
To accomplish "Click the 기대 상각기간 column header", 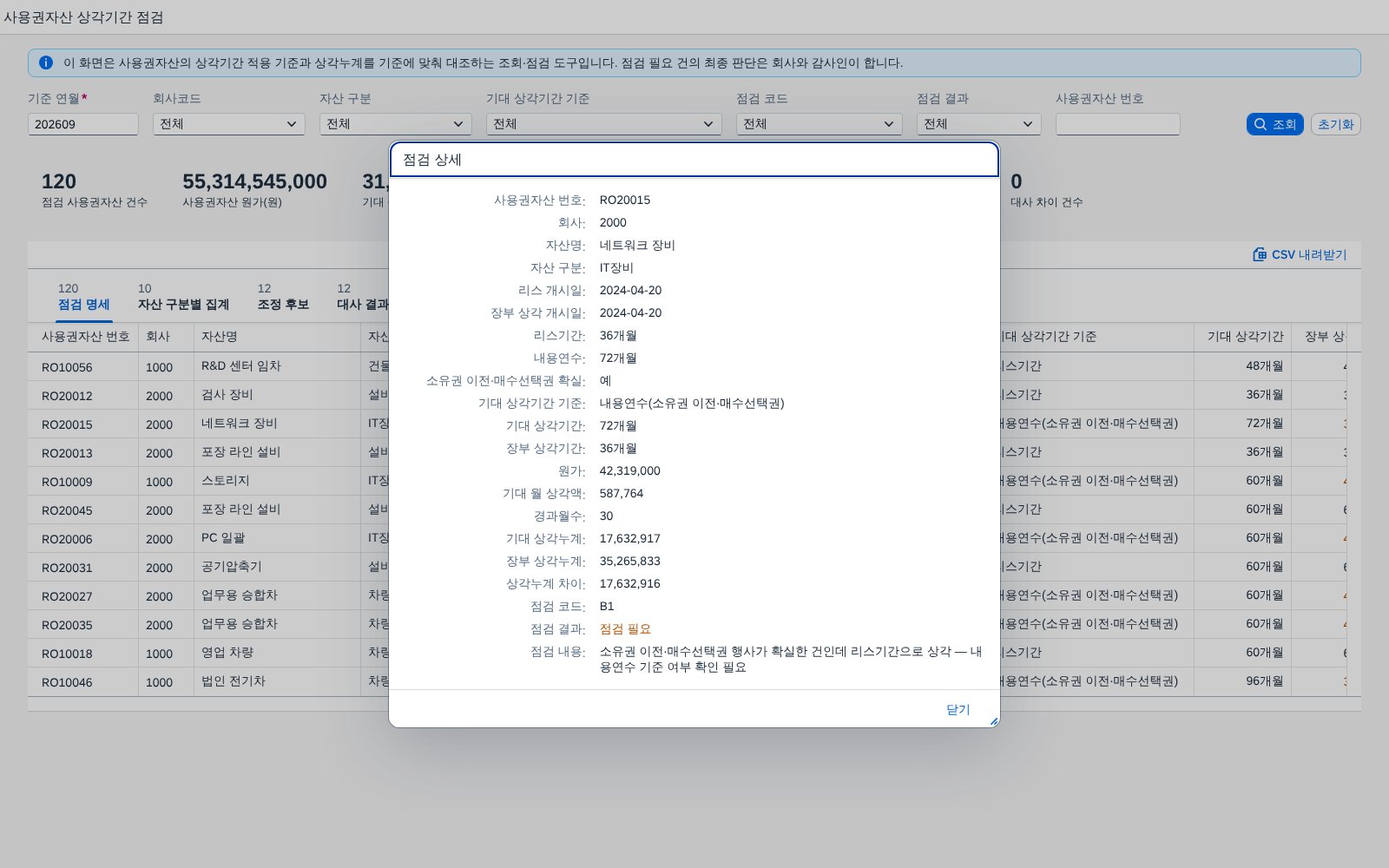I will point(1245,337).
